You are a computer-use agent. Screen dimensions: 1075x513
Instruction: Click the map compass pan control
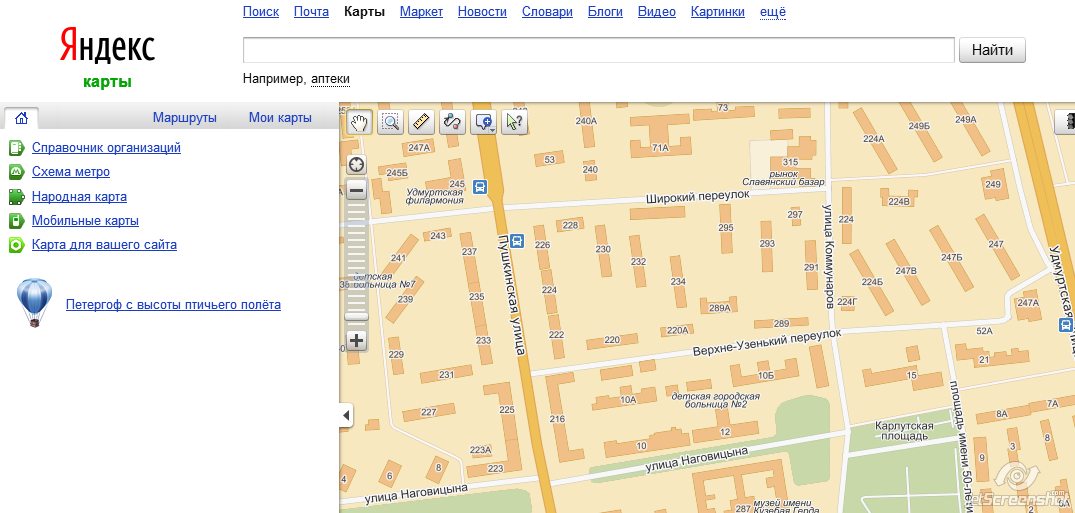[x=356, y=164]
